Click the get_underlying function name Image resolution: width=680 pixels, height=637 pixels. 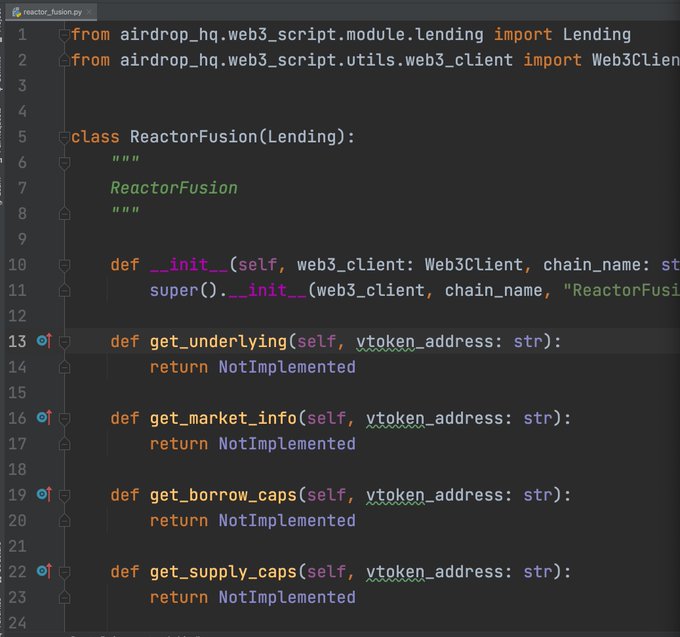pos(218,342)
